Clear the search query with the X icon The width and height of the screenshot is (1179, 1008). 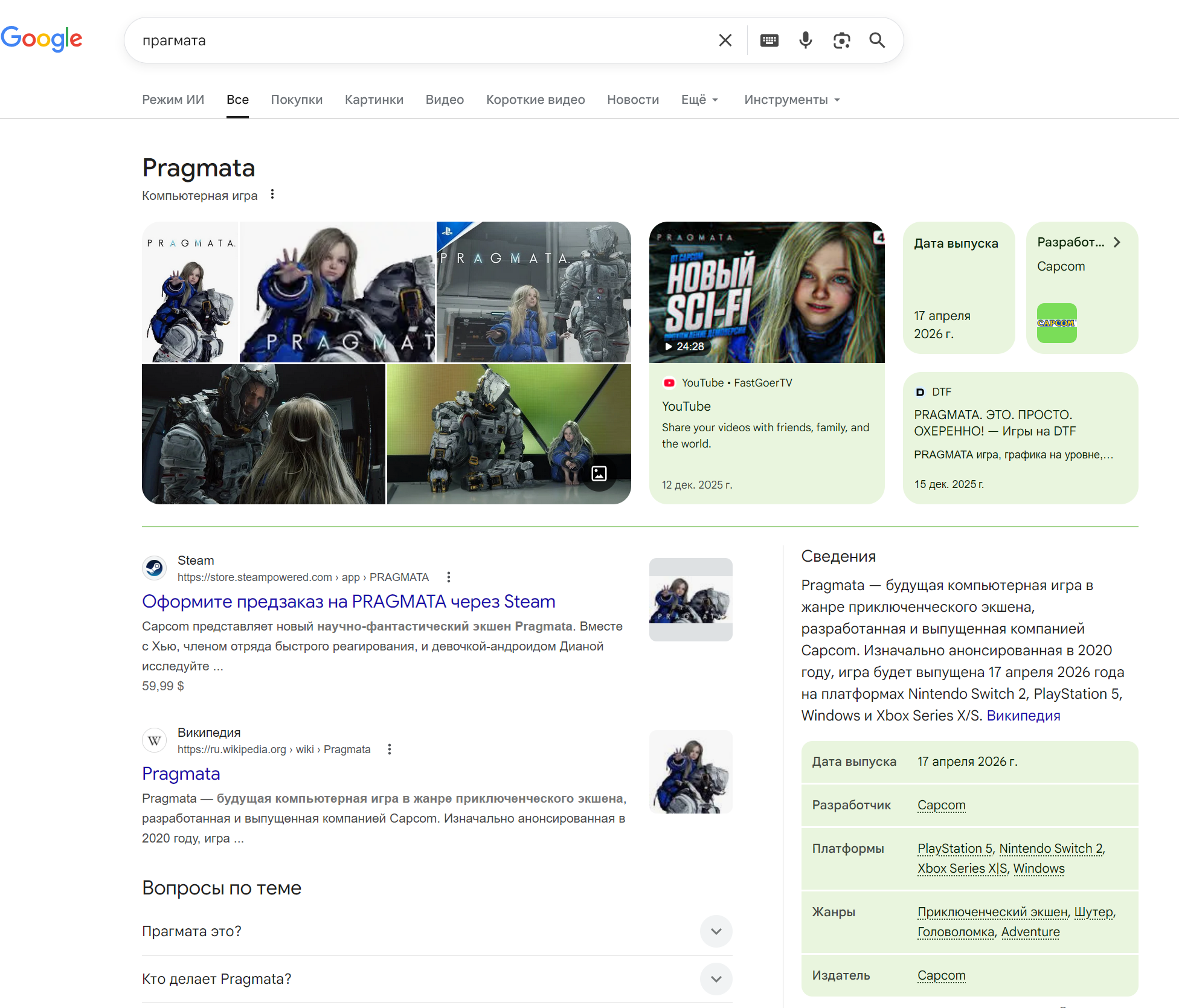725,40
